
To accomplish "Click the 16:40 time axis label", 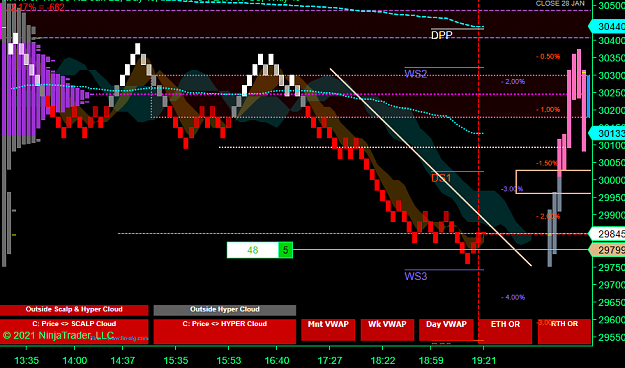I will [x=277, y=360].
